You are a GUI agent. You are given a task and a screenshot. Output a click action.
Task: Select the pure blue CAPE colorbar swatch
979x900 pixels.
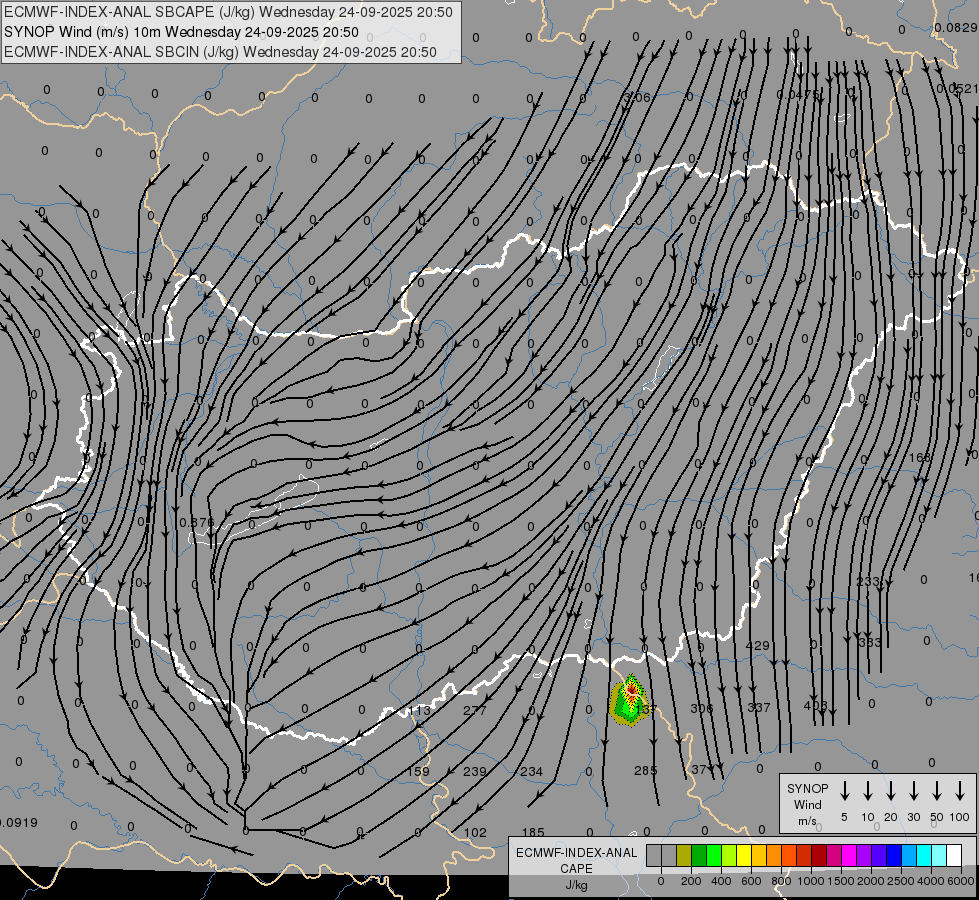(x=893, y=855)
